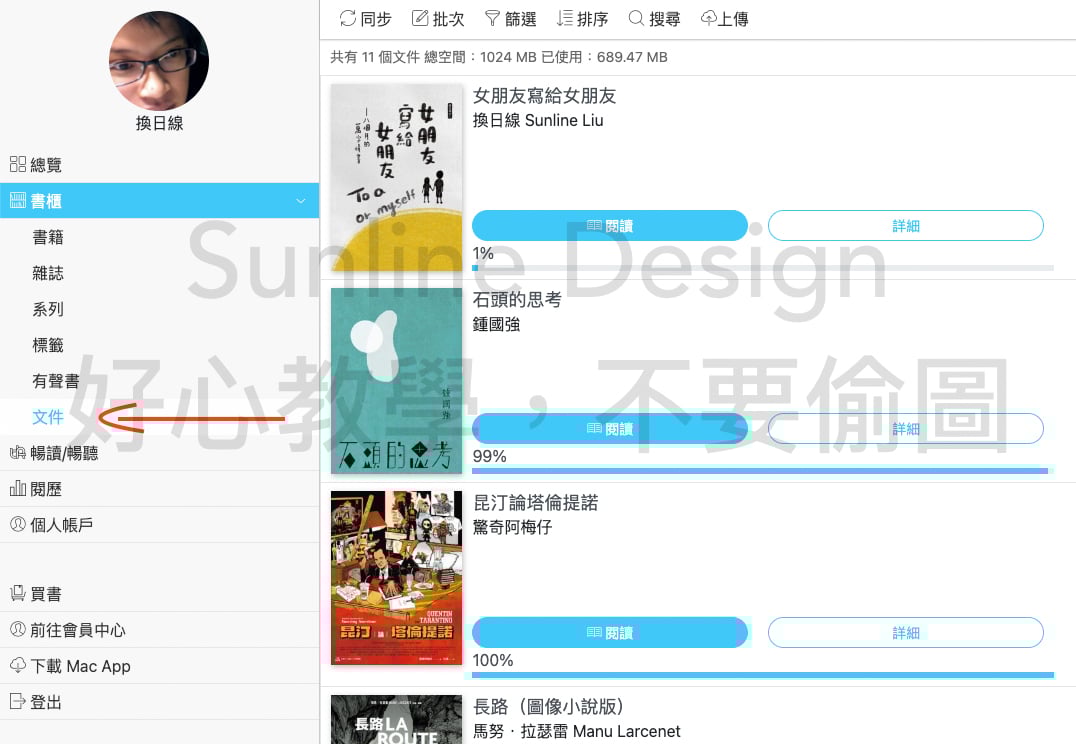
Task: Select 有聲書 in the bookshelf submenu
Action: coord(56,381)
